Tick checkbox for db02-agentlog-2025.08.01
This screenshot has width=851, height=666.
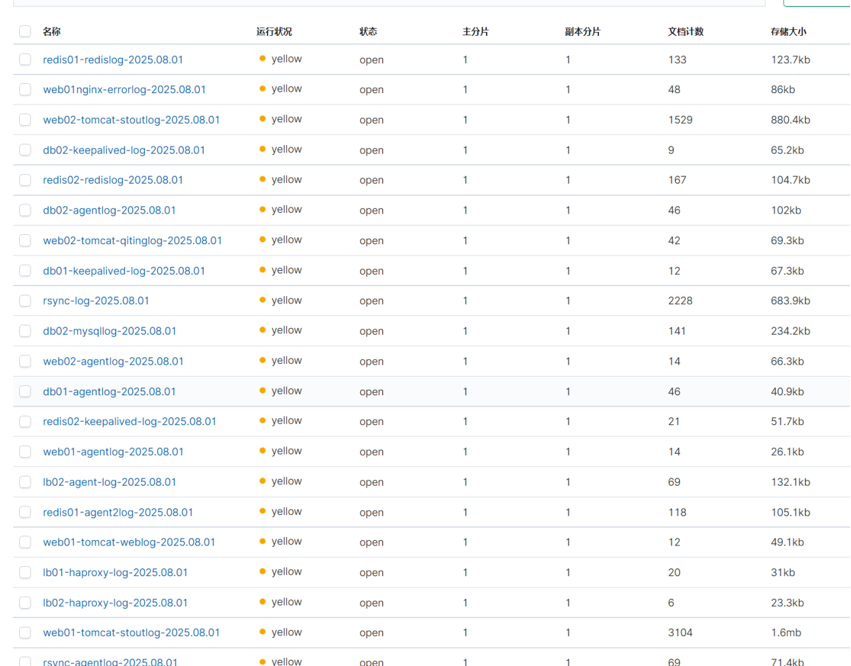(x=25, y=210)
